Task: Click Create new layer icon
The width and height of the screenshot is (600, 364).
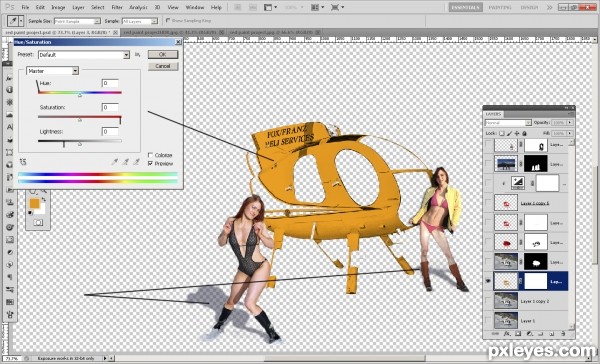Action: [x=552, y=334]
